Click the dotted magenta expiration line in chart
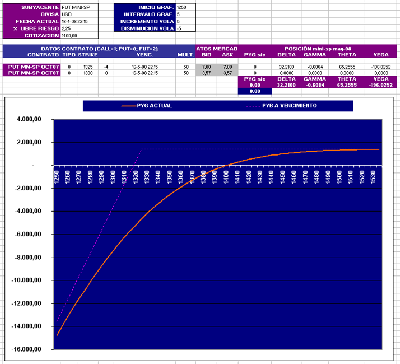Screen dimensions: 400x364 point(100,236)
